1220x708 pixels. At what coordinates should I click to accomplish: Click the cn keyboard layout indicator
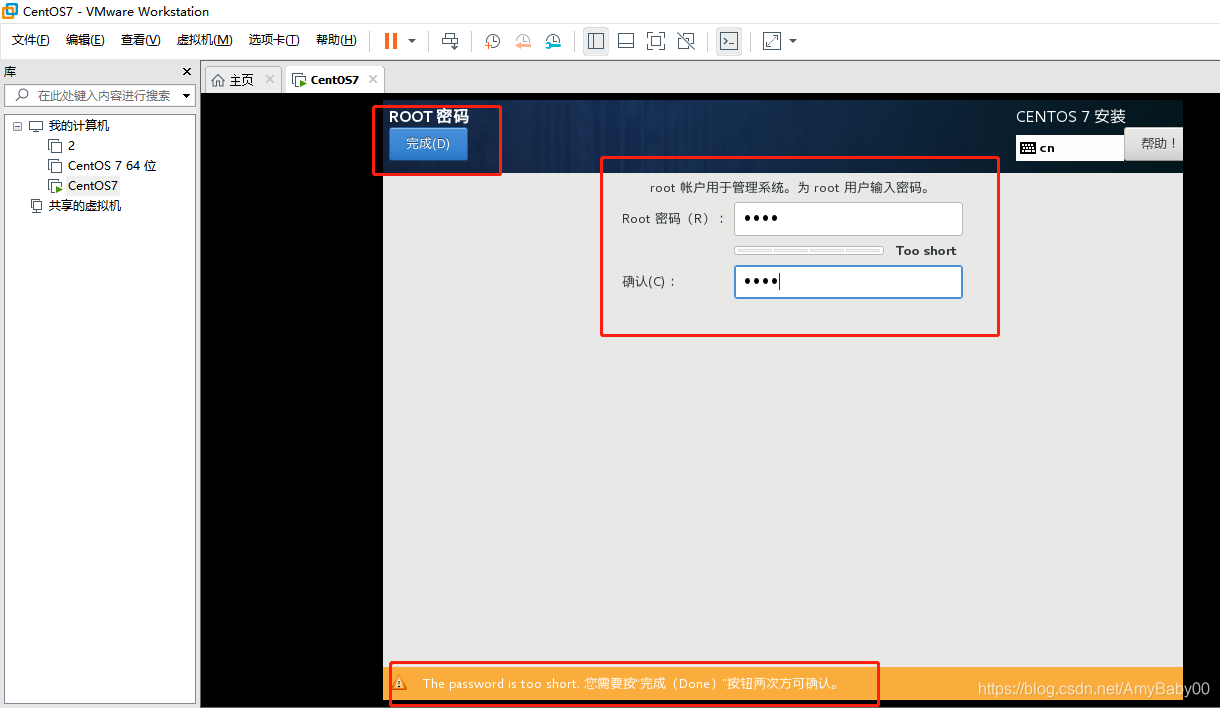tap(1070, 148)
